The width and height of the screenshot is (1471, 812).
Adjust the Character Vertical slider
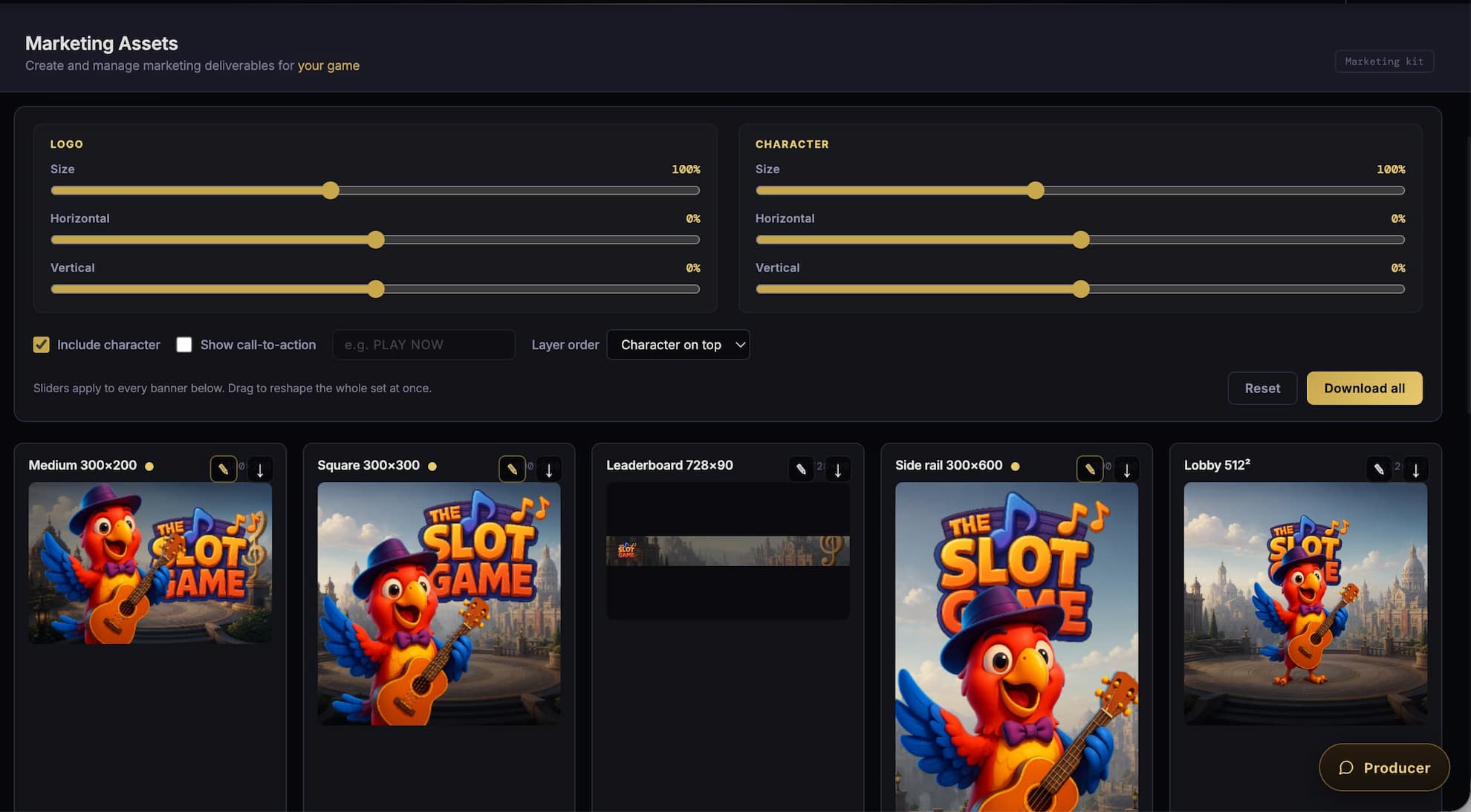pos(1080,289)
